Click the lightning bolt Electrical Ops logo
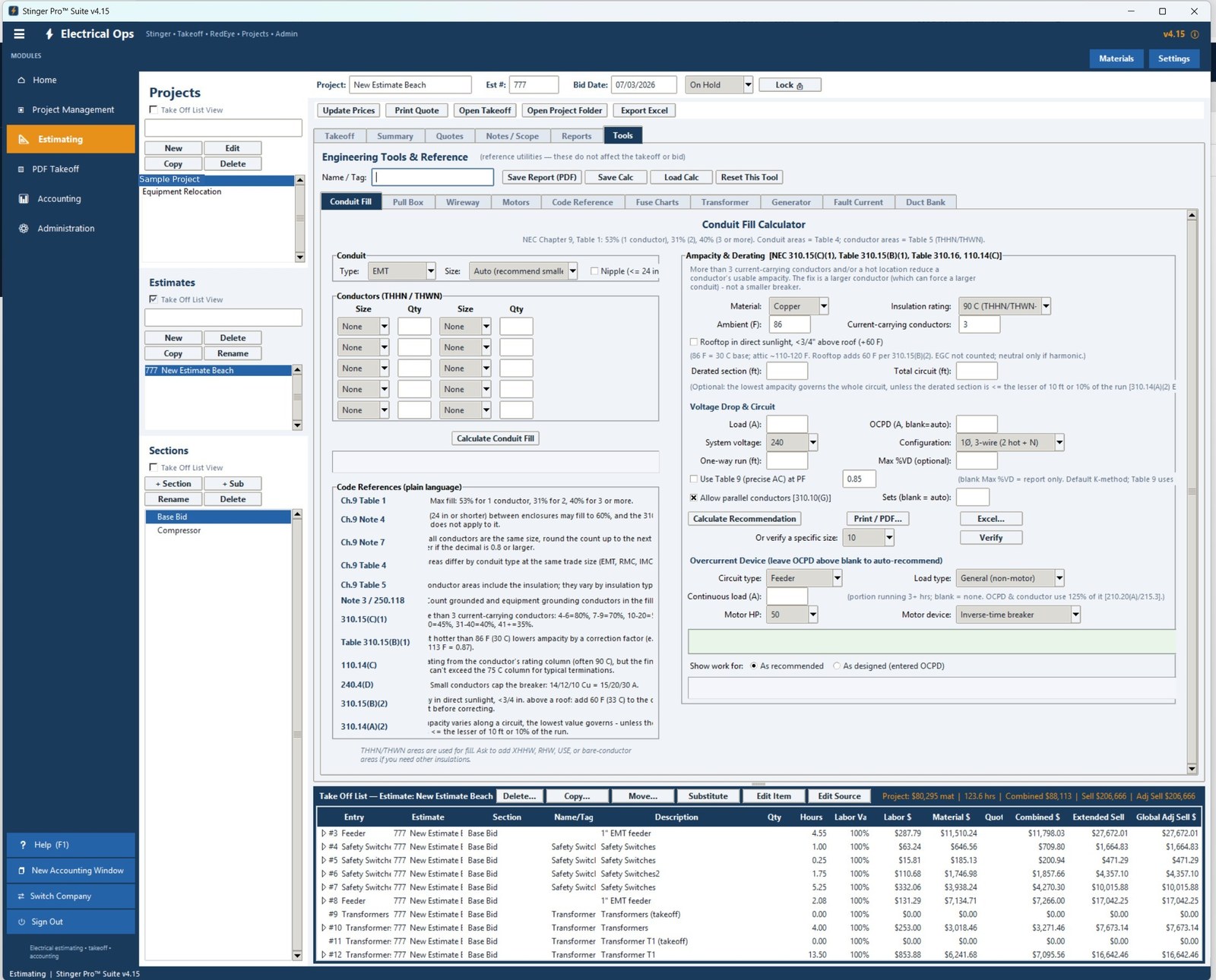The image size is (1216, 980). [49, 33]
